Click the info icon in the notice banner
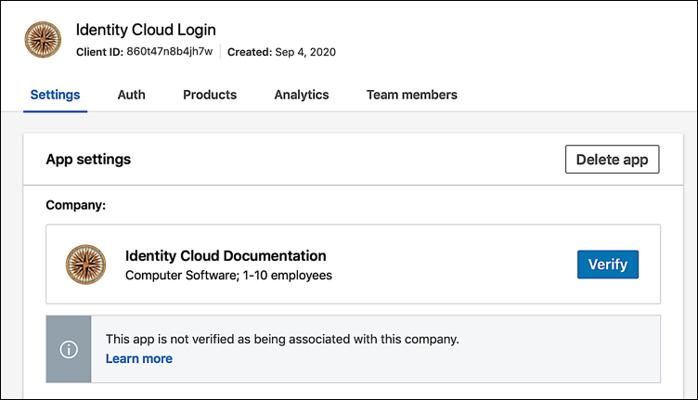 [68, 349]
